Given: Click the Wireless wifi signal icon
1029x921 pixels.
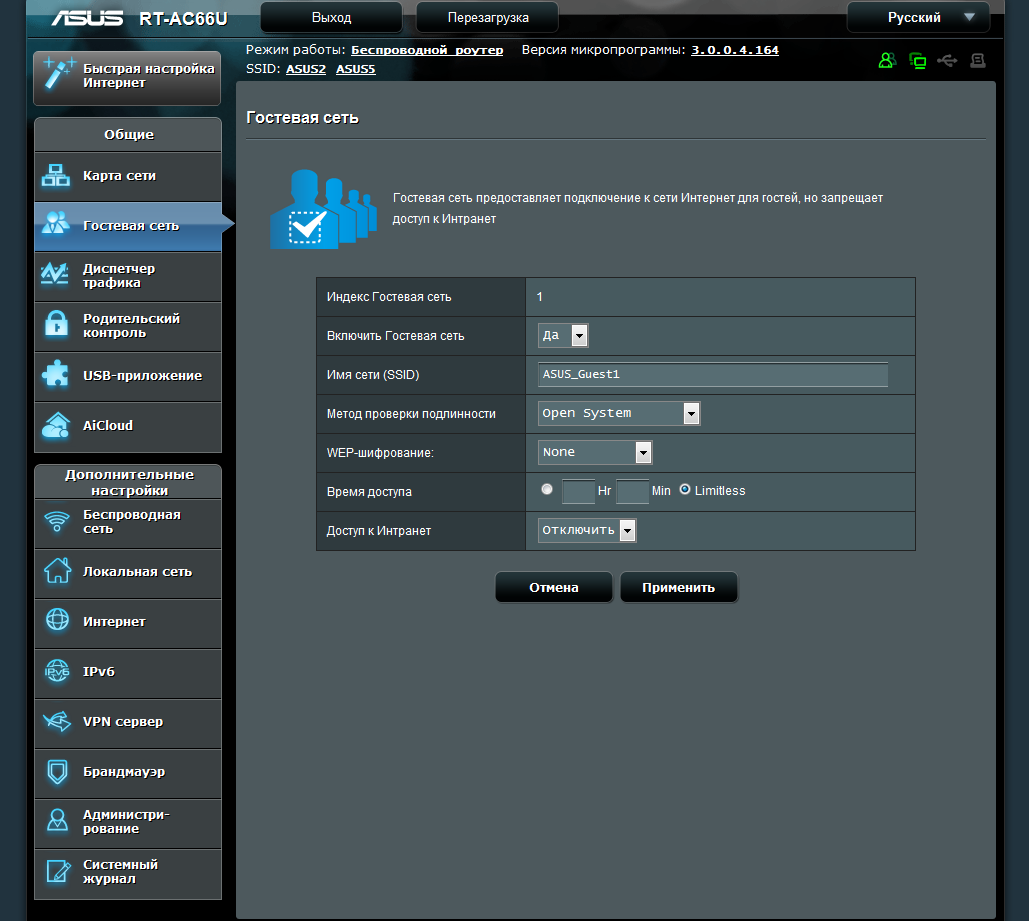Looking at the screenshot, I should pos(57,521).
